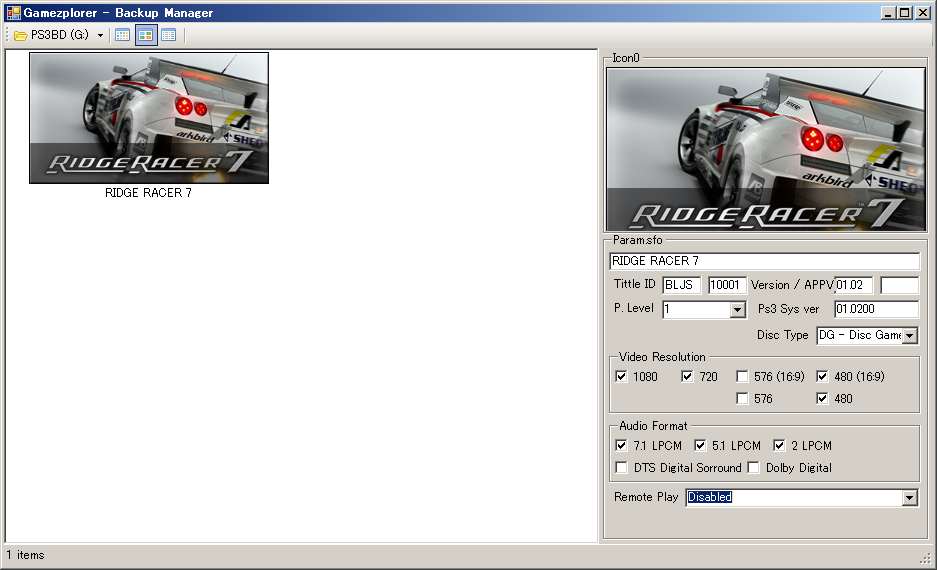Screen dimensions: 937x570
Task: Enable the 576 (16:9) checkbox
Action: click(x=742, y=376)
